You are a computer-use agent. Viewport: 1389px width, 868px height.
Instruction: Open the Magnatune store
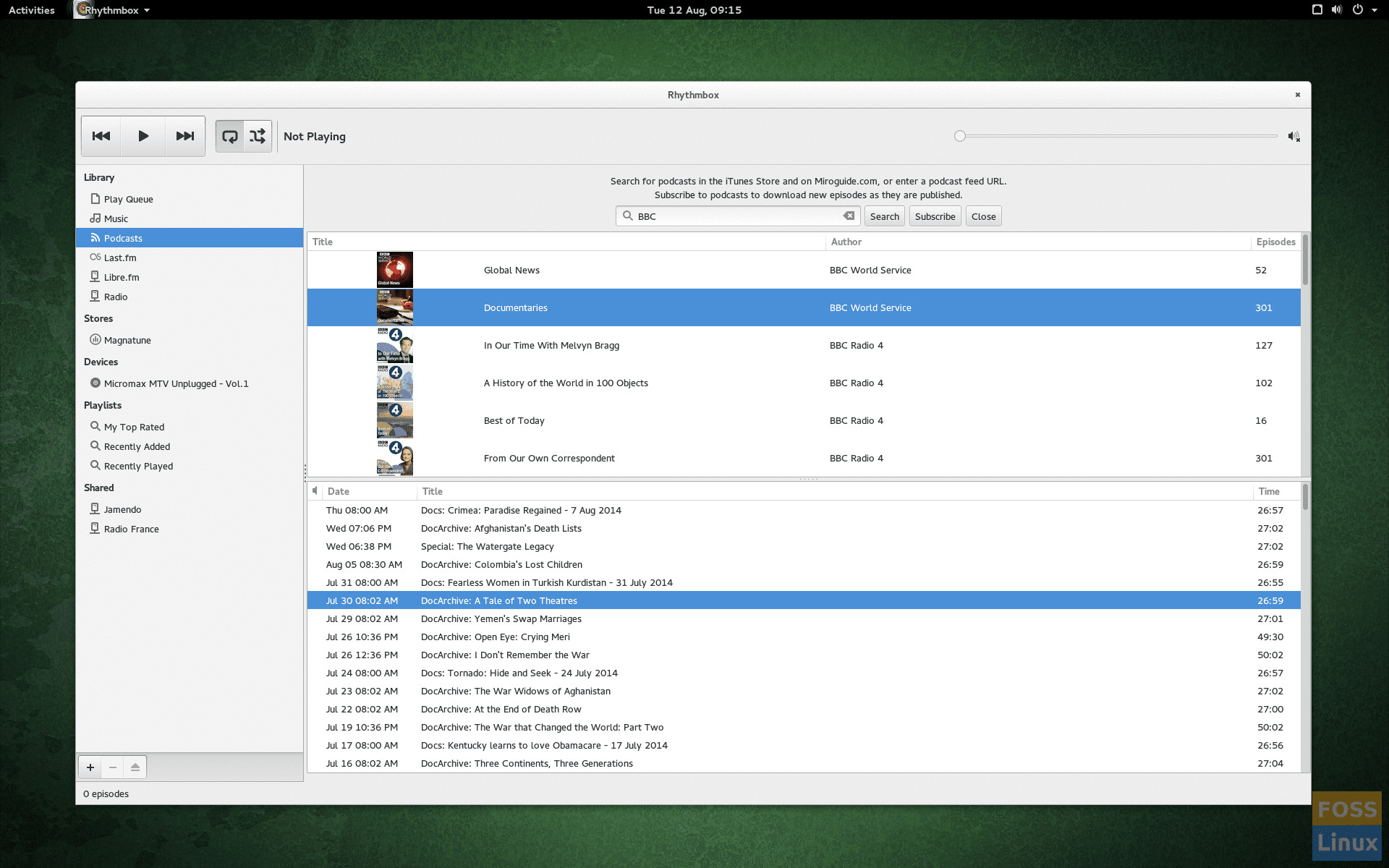point(190,340)
